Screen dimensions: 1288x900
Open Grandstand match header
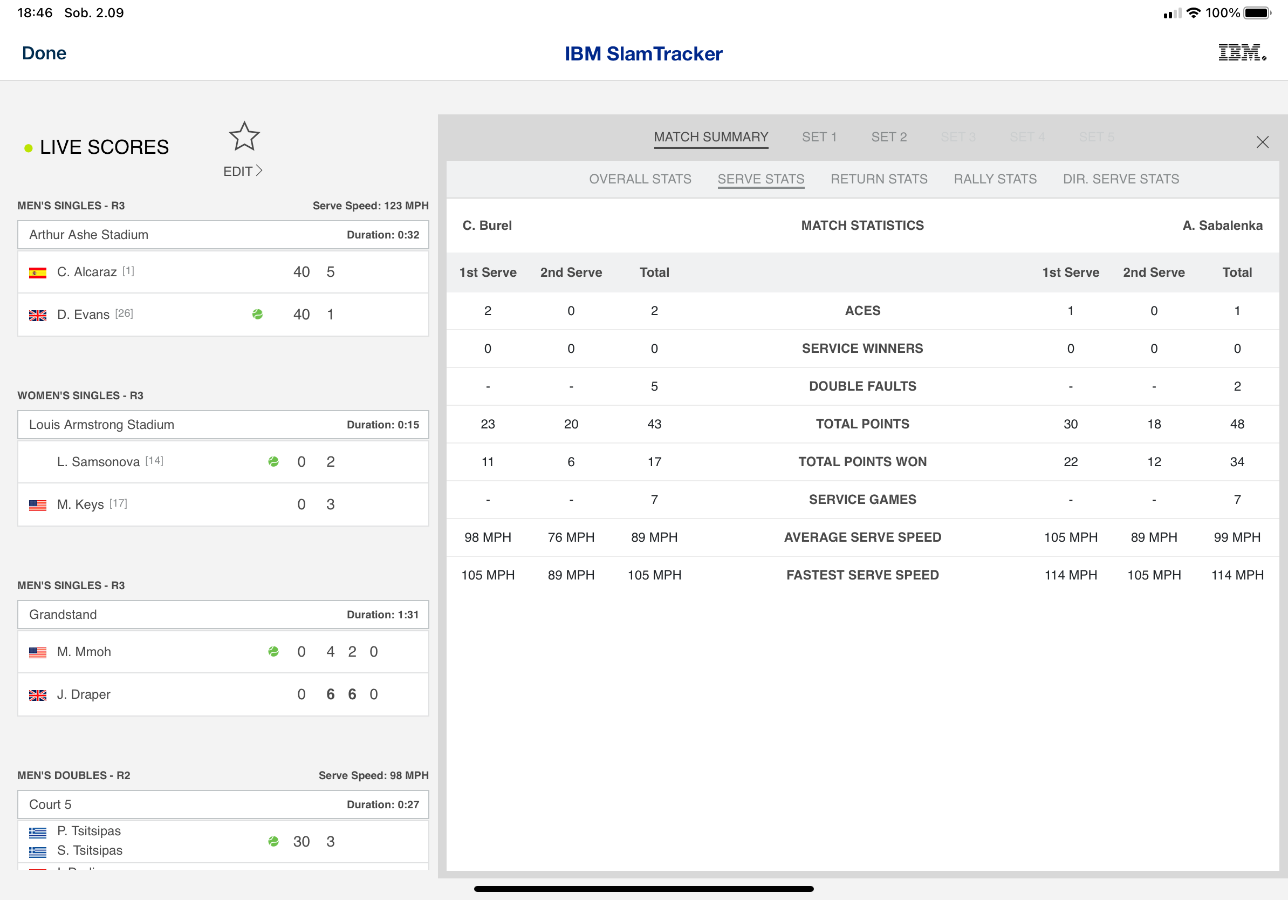point(223,615)
